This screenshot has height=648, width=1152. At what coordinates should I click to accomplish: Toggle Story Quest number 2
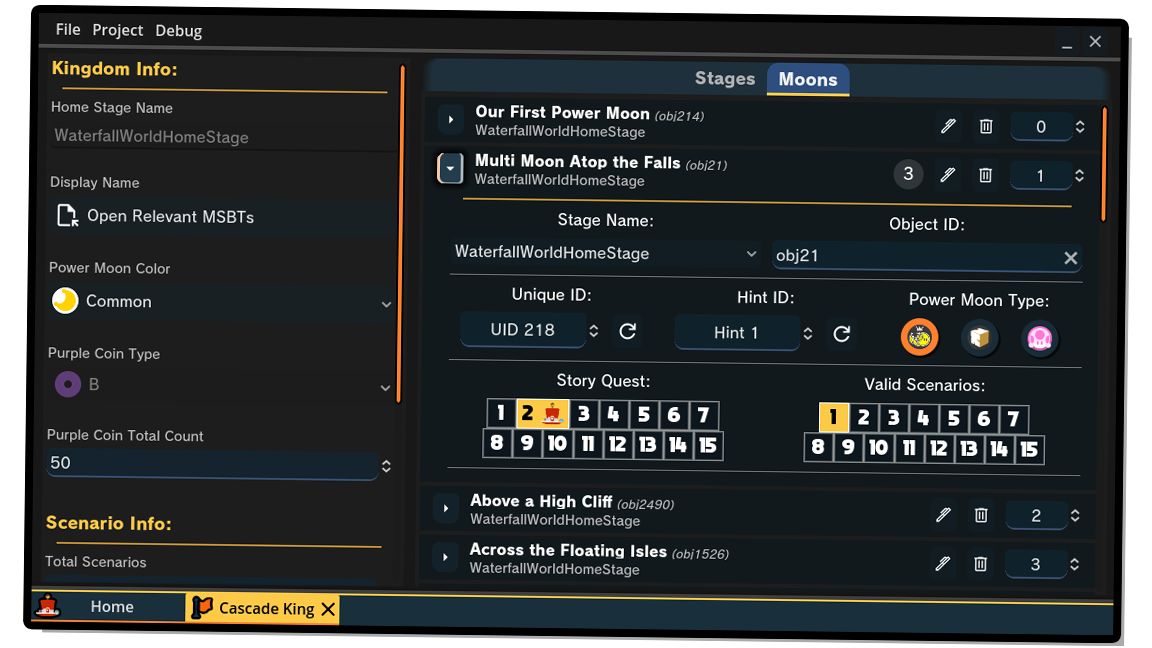click(542, 413)
